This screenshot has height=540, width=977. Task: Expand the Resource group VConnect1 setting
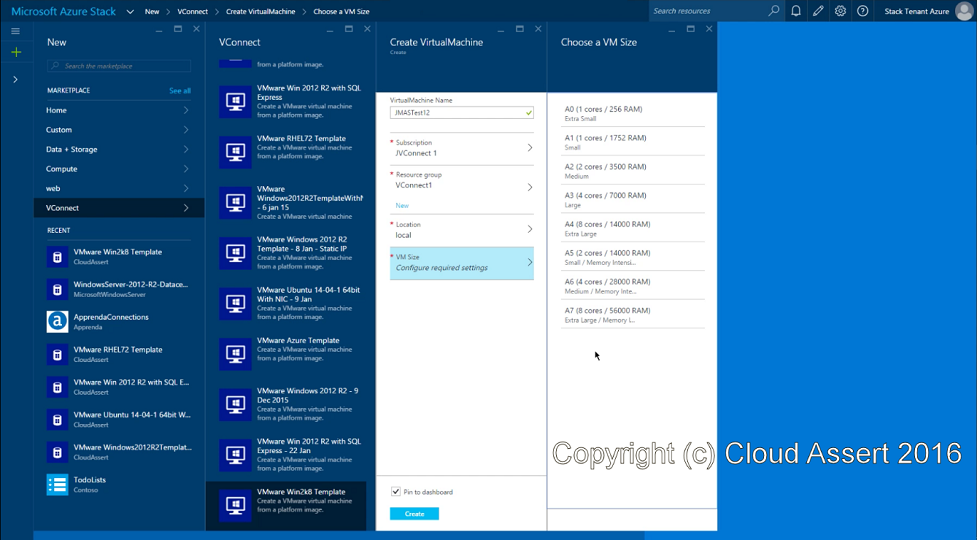coord(462,181)
